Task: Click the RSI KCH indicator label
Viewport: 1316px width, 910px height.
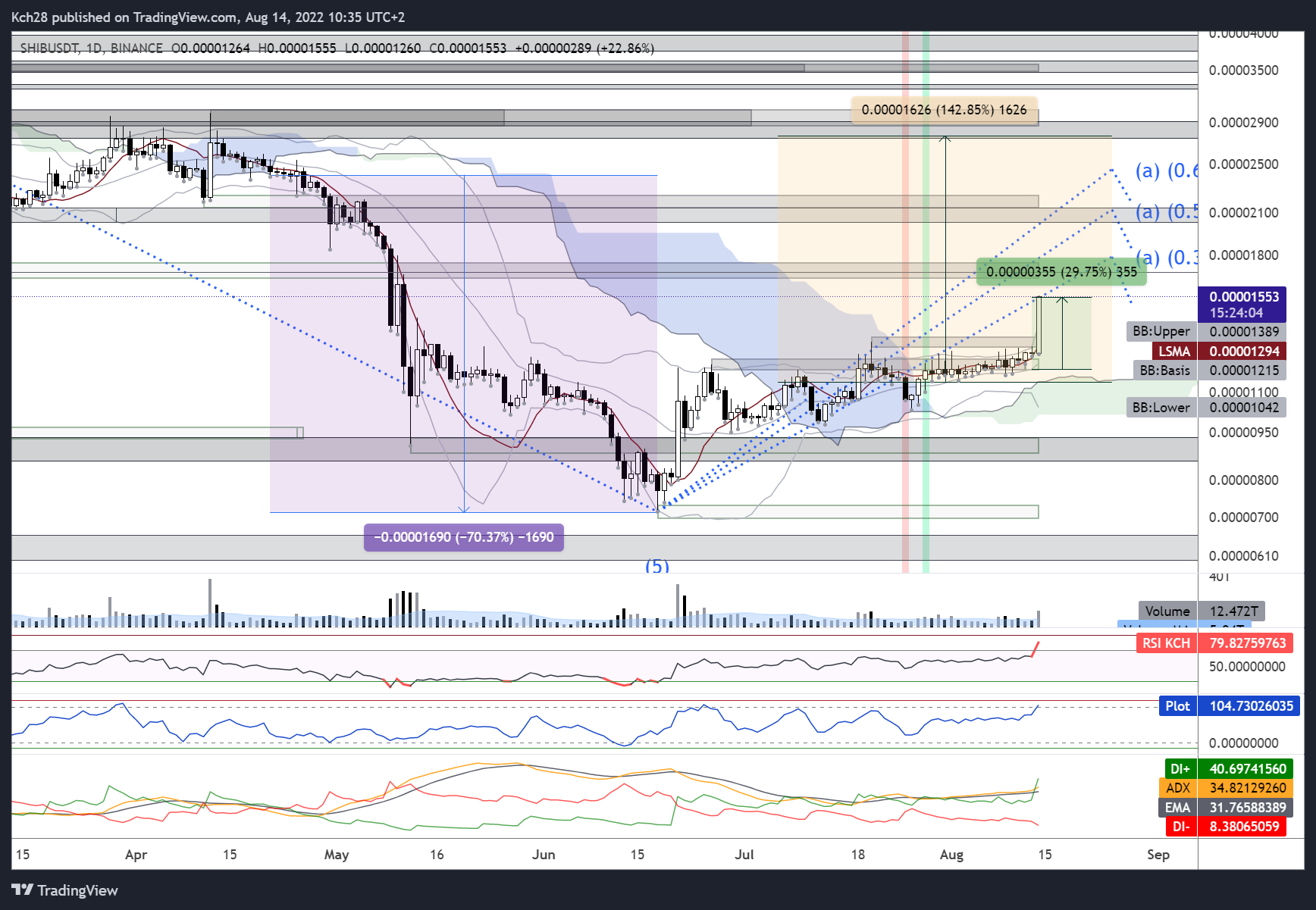Action: (x=1166, y=643)
